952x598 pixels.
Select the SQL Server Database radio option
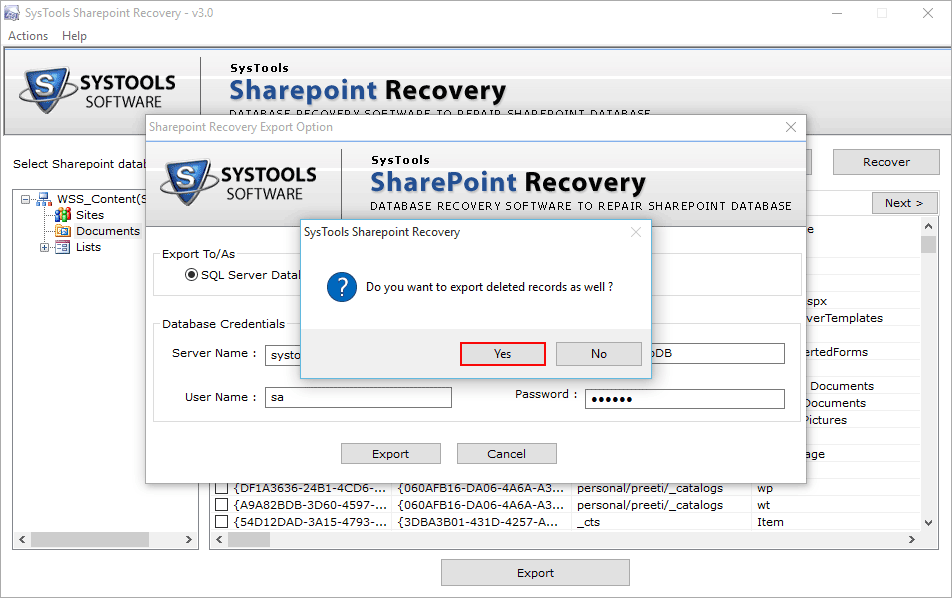[x=191, y=275]
